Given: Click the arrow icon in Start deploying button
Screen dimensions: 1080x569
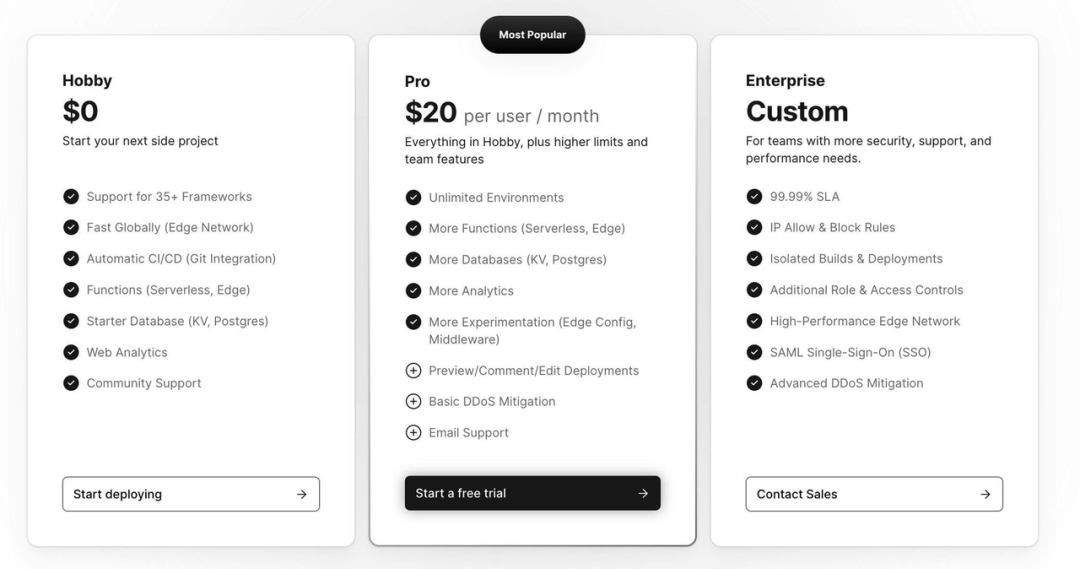Looking at the screenshot, I should pyautogui.click(x=302, y=494).
